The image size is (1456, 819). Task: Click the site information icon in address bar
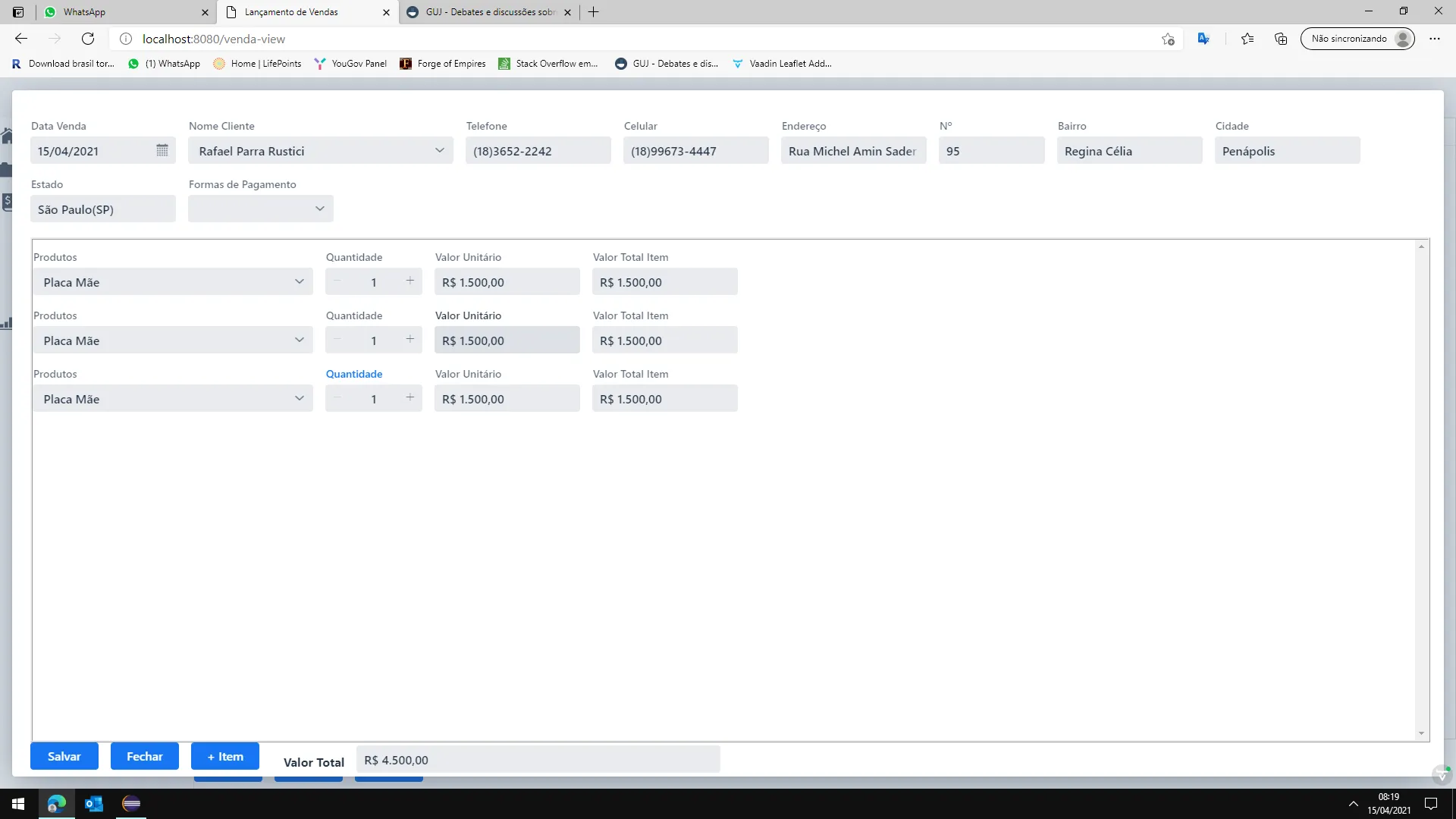click(126, 39)
